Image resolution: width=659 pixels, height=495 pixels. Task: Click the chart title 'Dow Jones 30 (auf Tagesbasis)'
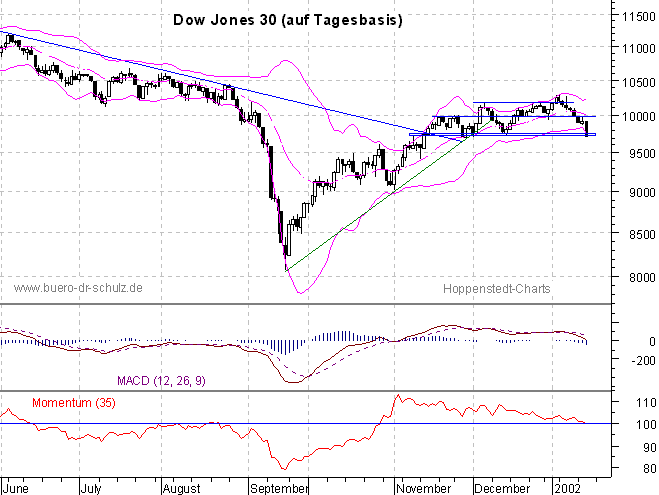pyautogui.click(x=288, y=20)
